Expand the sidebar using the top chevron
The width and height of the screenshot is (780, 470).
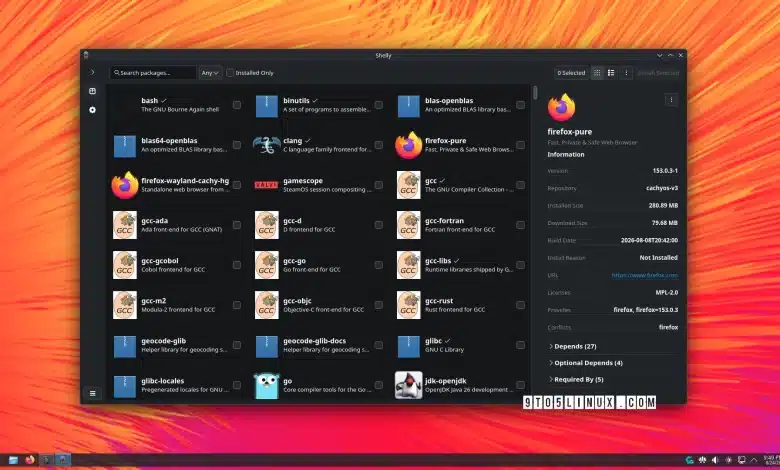click(92, 73)
